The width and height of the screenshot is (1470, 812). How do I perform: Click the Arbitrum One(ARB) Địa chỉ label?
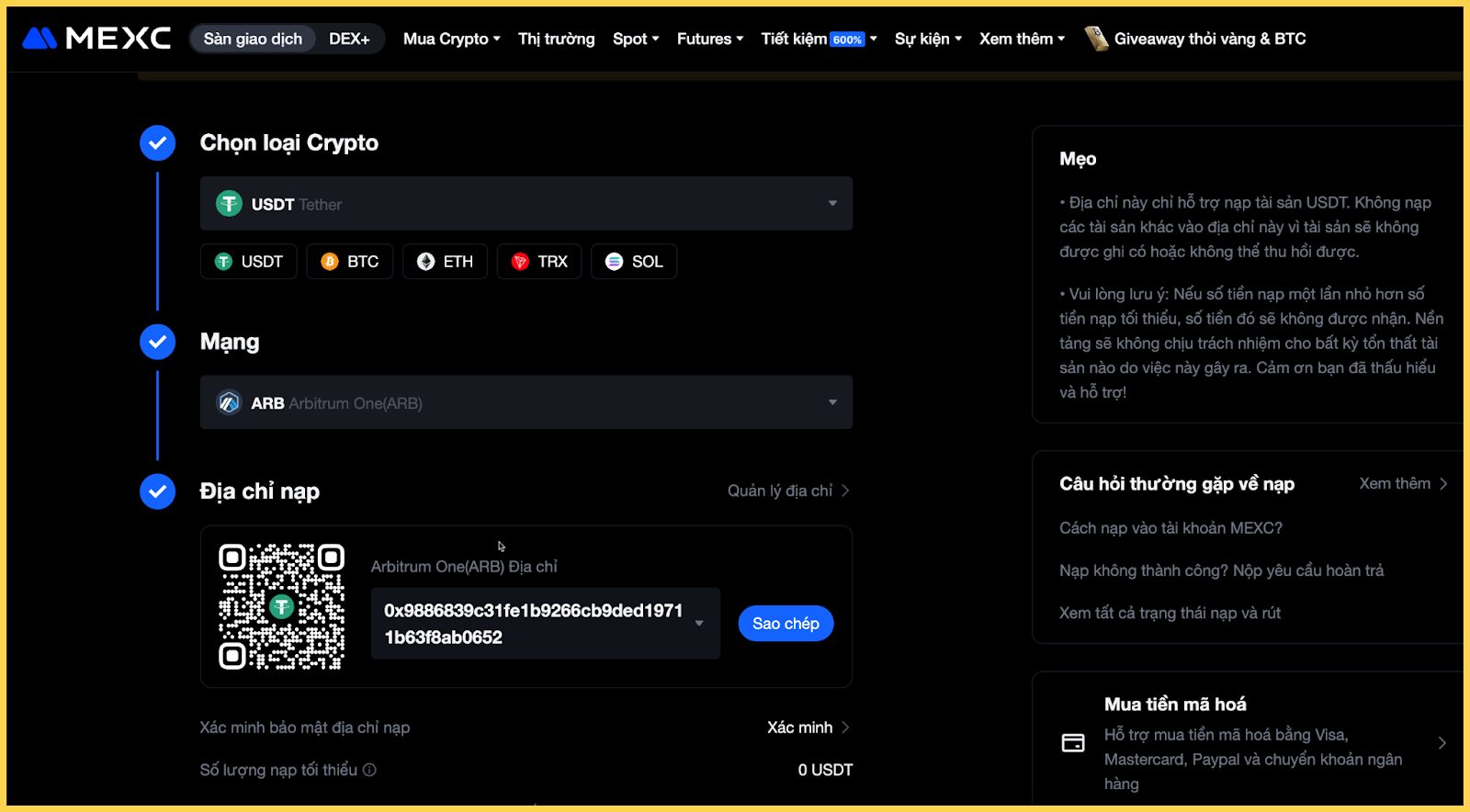pos(464,567)
